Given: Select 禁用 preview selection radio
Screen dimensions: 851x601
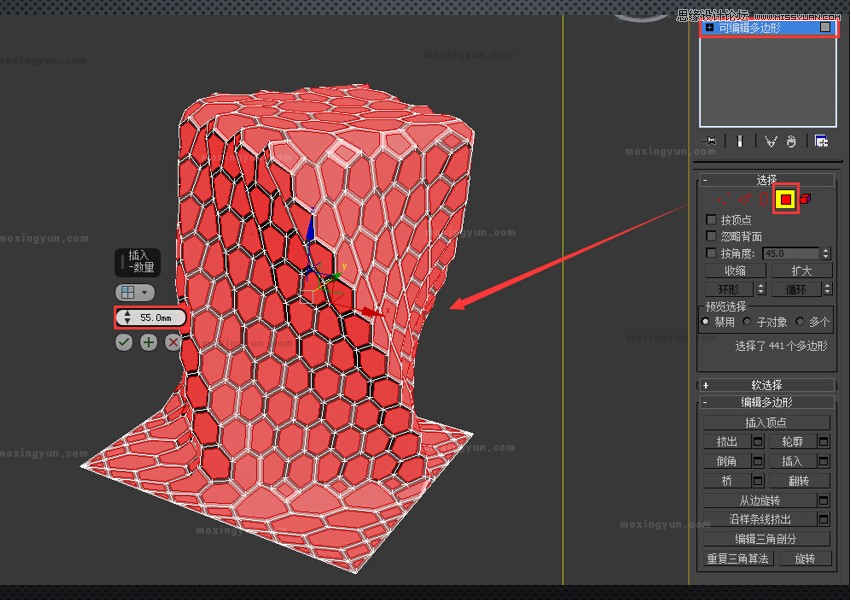Looking at the screenshot, I should [x=706, y=321].
